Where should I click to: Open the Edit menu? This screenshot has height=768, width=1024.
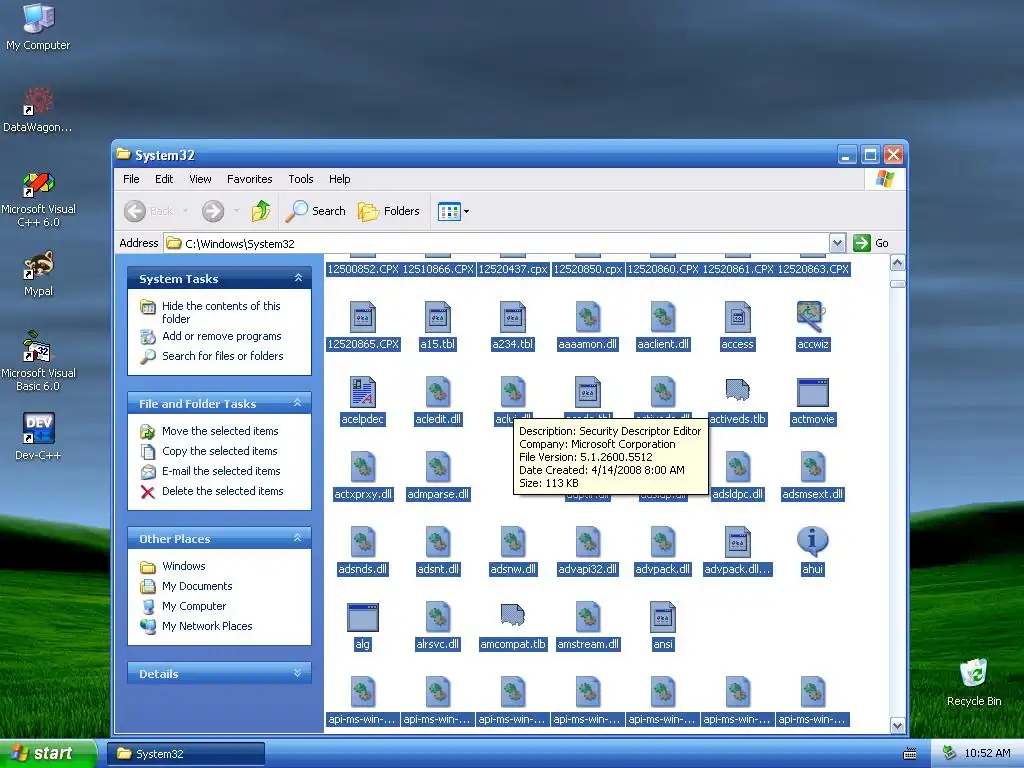pos(164,179)
